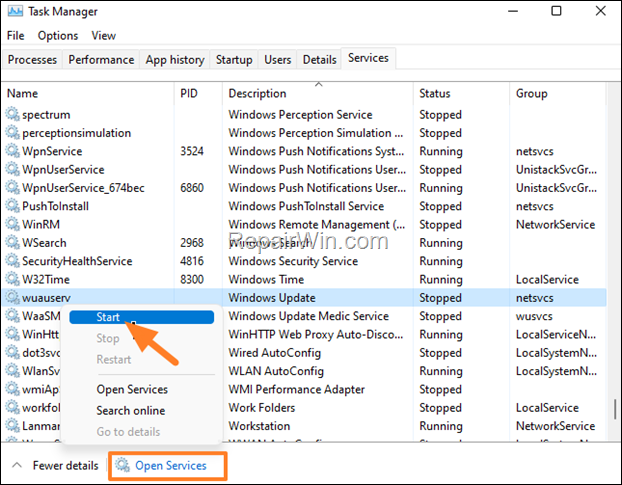The width and height of the screenshot is (622, 485).
Task: Switch to the Performance tab
Action: tap(101, 59)
